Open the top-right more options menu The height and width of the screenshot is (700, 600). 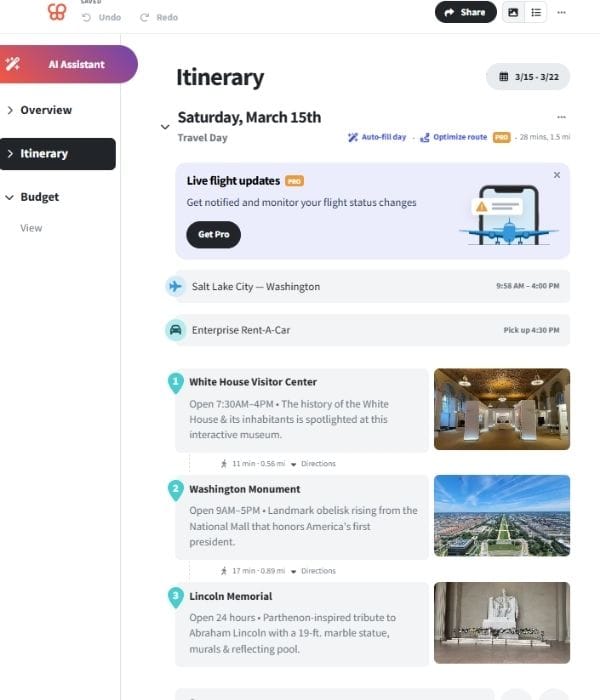coord(562,12)
